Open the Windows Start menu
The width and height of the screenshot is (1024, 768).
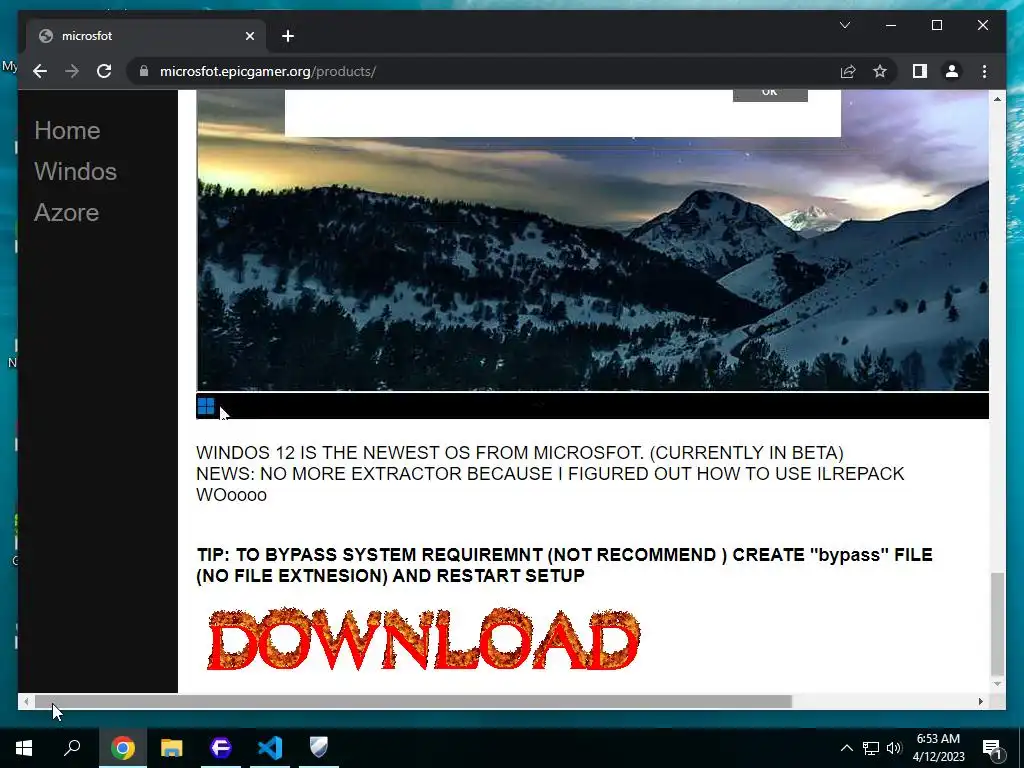[24, 748]
